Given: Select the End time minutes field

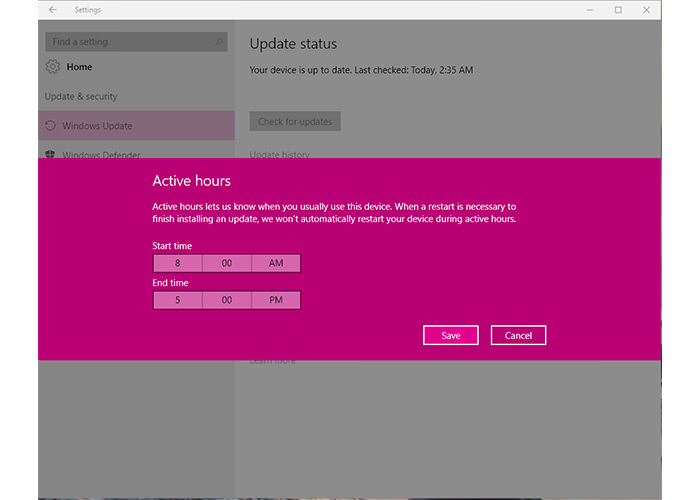Looking at the screenshot, I should coord(226,300).
